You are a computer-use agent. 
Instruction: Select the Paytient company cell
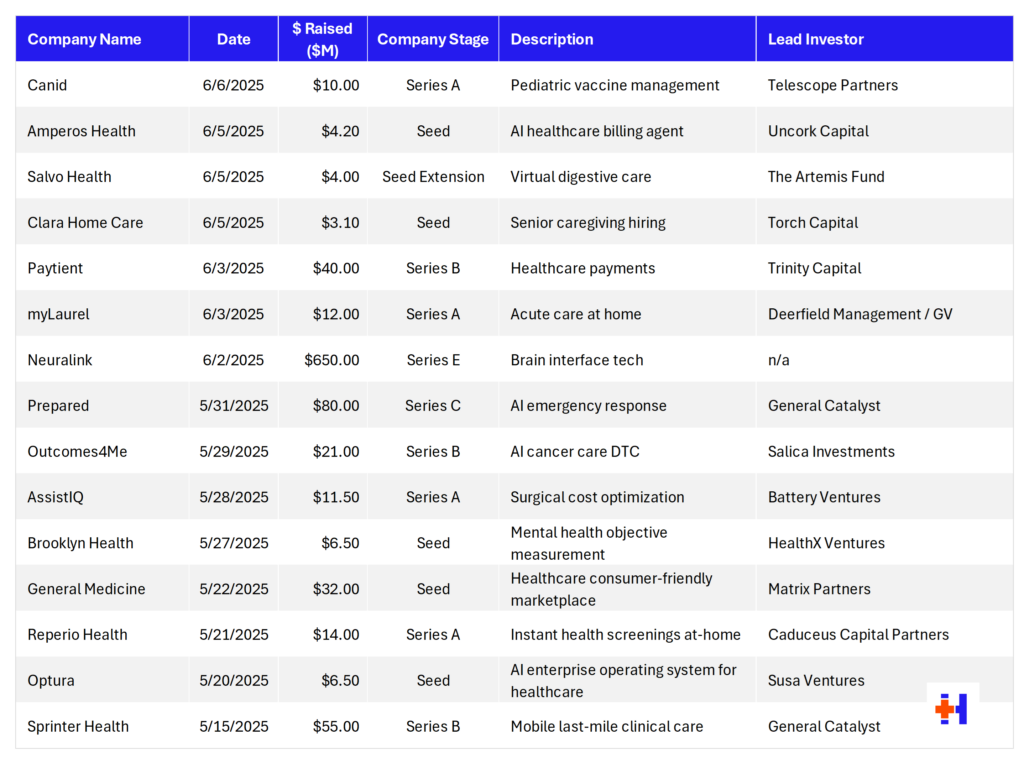[103, 268]
